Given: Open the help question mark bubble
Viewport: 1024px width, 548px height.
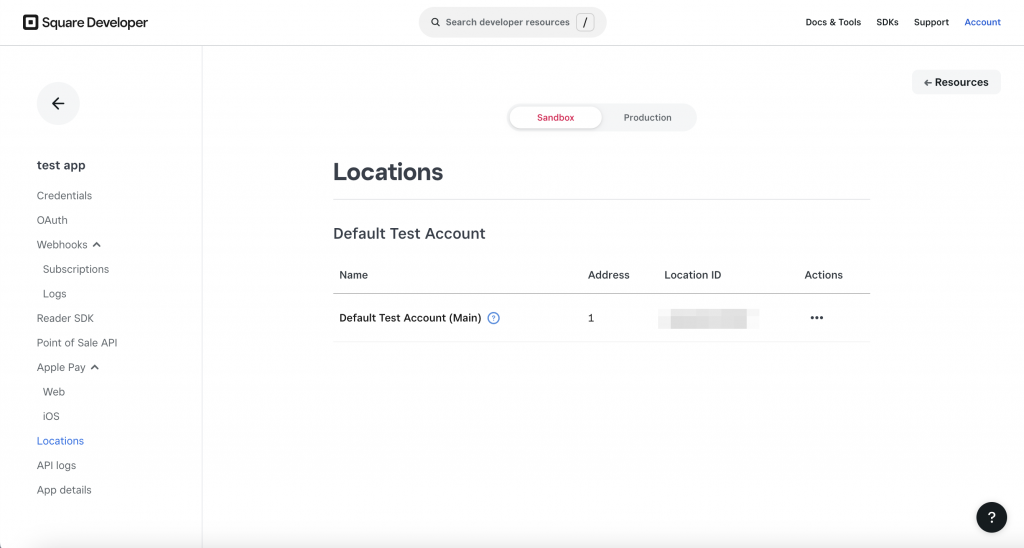Looking at the screenshot, I should click(x=991, y=517).
